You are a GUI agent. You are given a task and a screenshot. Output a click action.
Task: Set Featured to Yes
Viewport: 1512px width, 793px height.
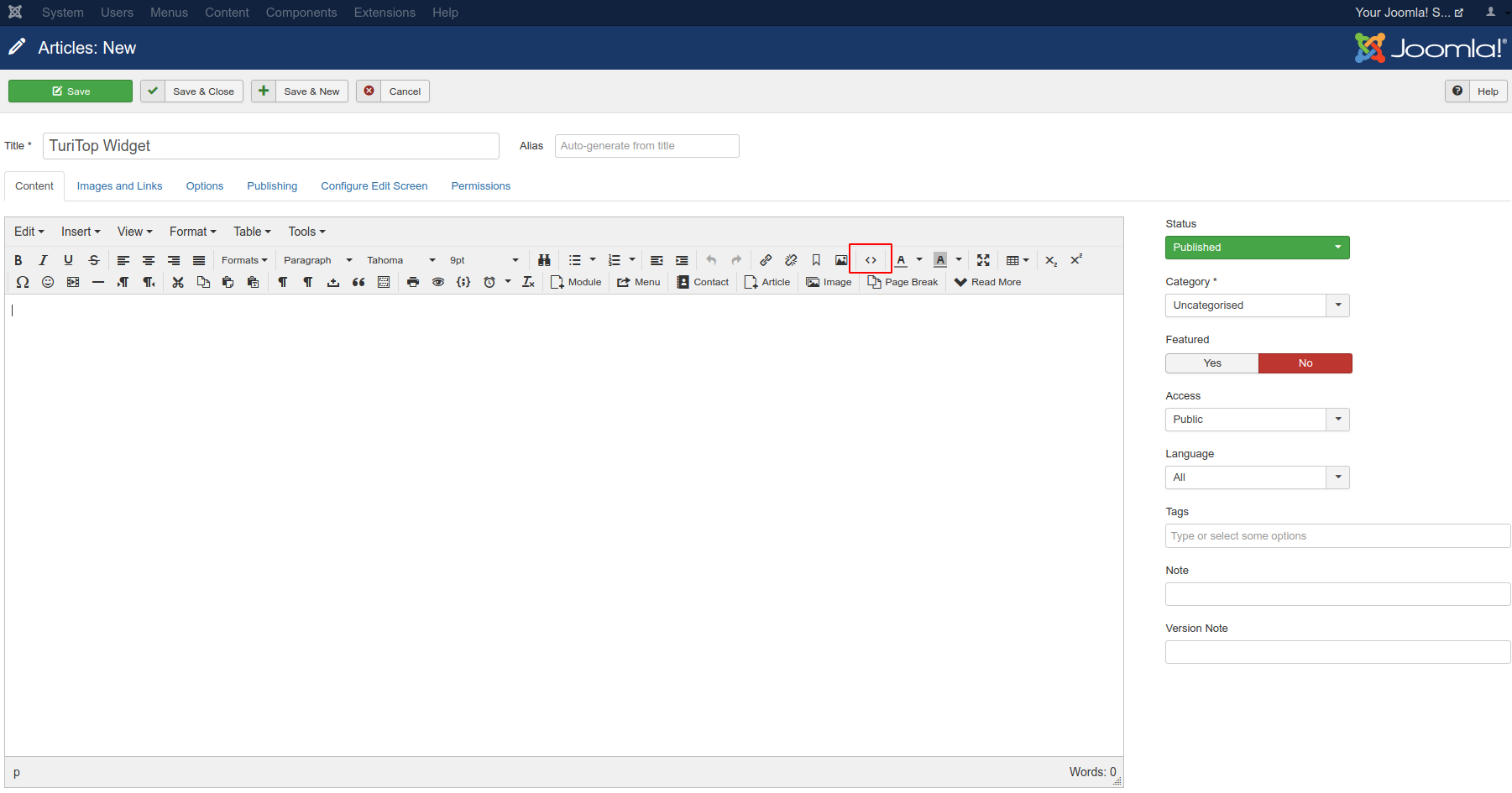tap(1211, 363)
